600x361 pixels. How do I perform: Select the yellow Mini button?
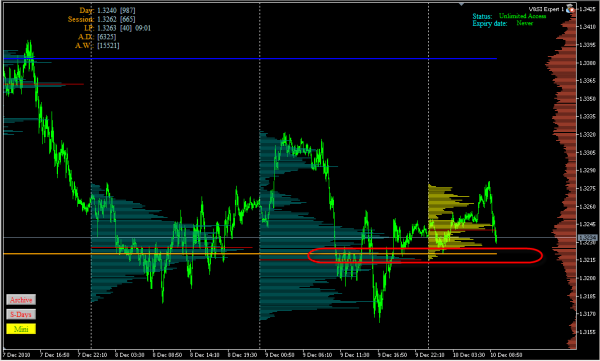pos(21,329)
